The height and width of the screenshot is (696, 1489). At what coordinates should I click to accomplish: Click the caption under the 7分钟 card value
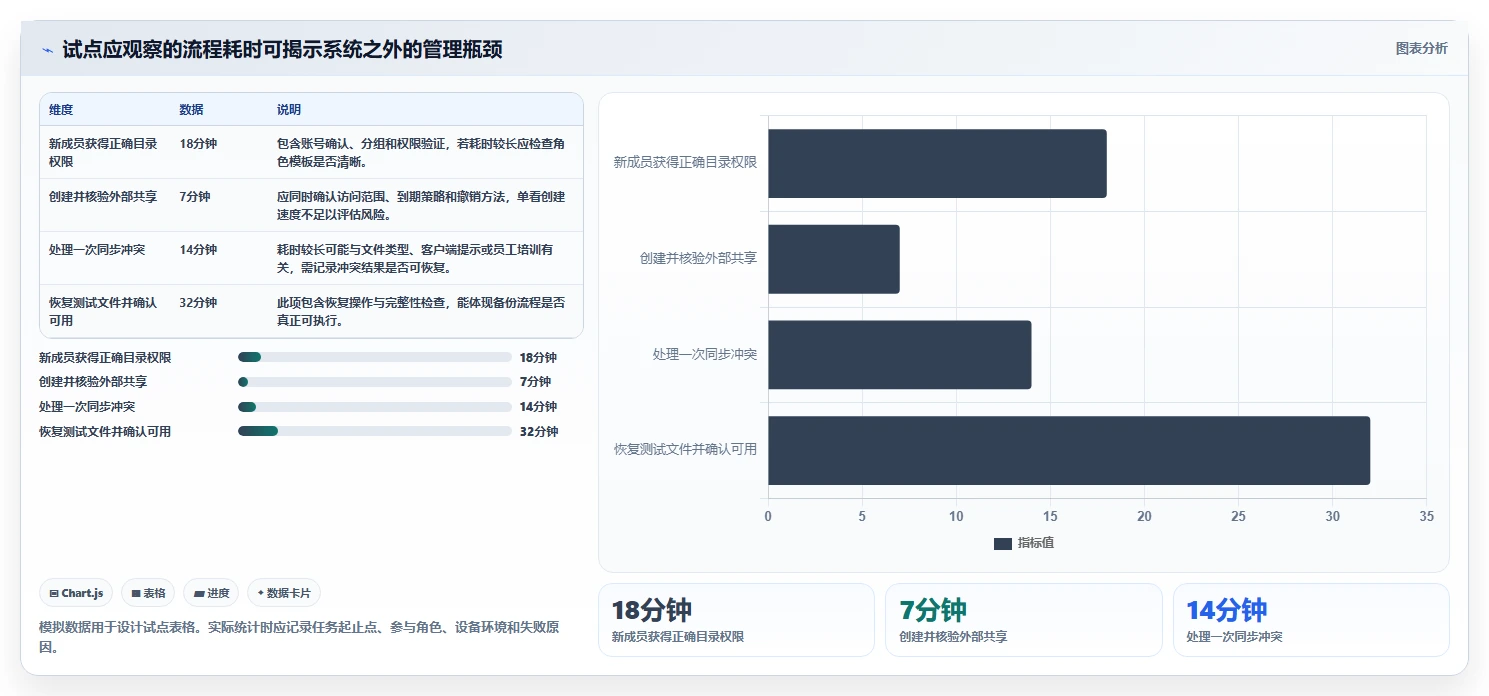(953, 637)
